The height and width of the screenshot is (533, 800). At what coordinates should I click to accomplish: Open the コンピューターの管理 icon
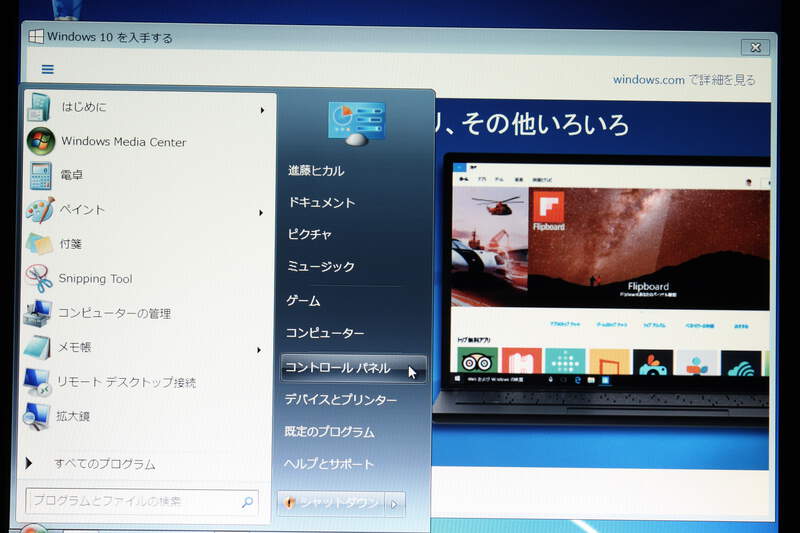tap(37, 313)
